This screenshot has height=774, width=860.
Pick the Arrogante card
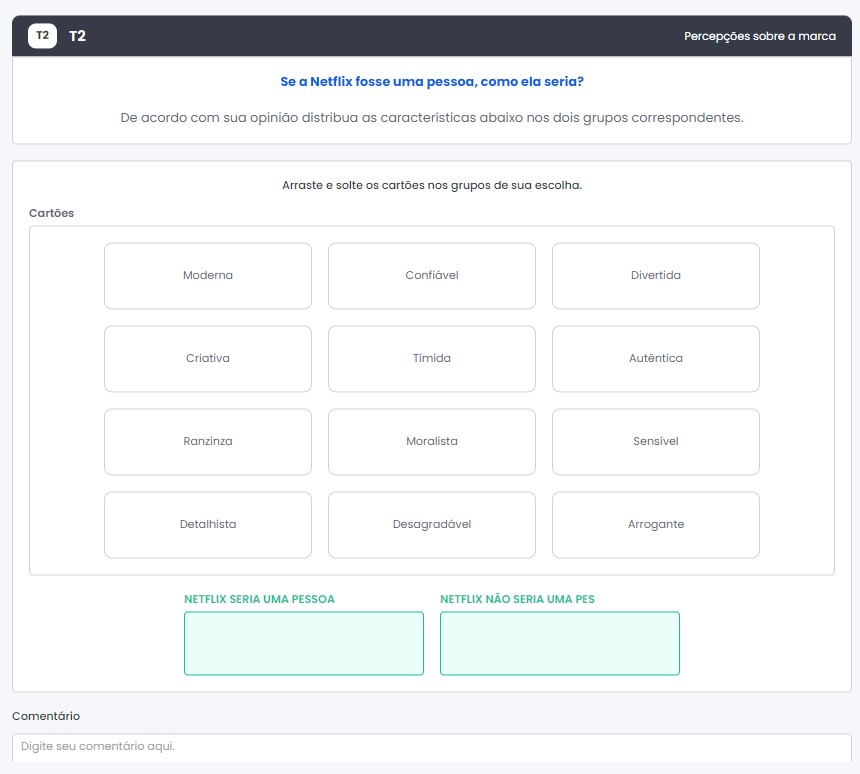[x=655, y=524]
